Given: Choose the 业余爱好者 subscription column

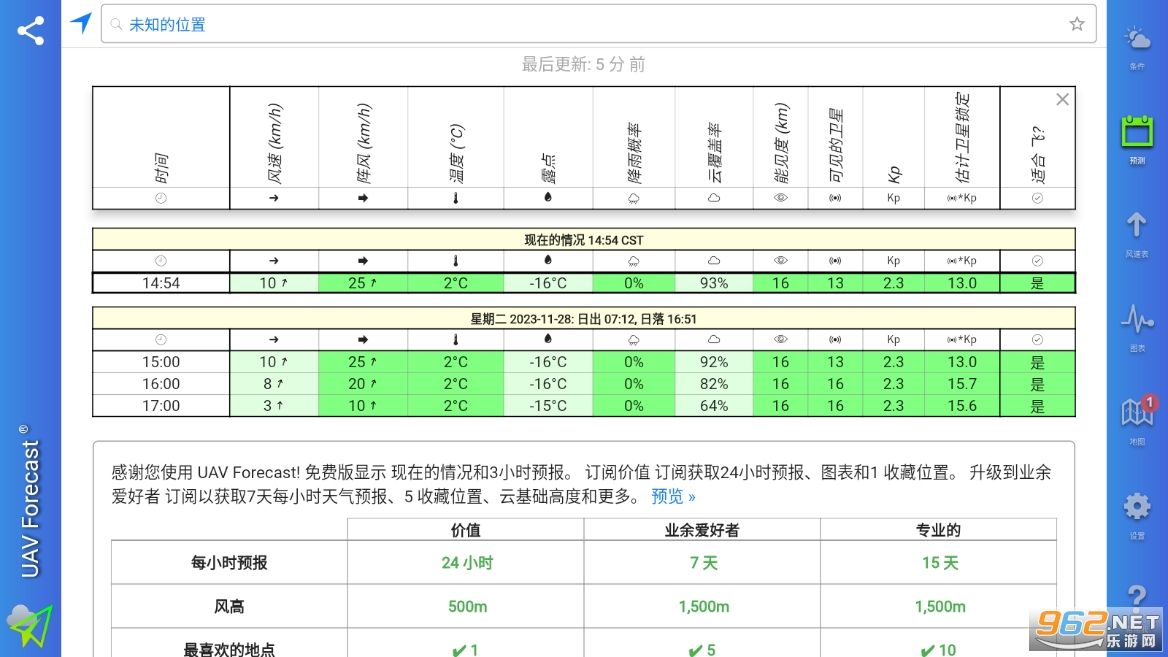Looking at the screenshot, I should pyautogui.click(x=702, y=530).
